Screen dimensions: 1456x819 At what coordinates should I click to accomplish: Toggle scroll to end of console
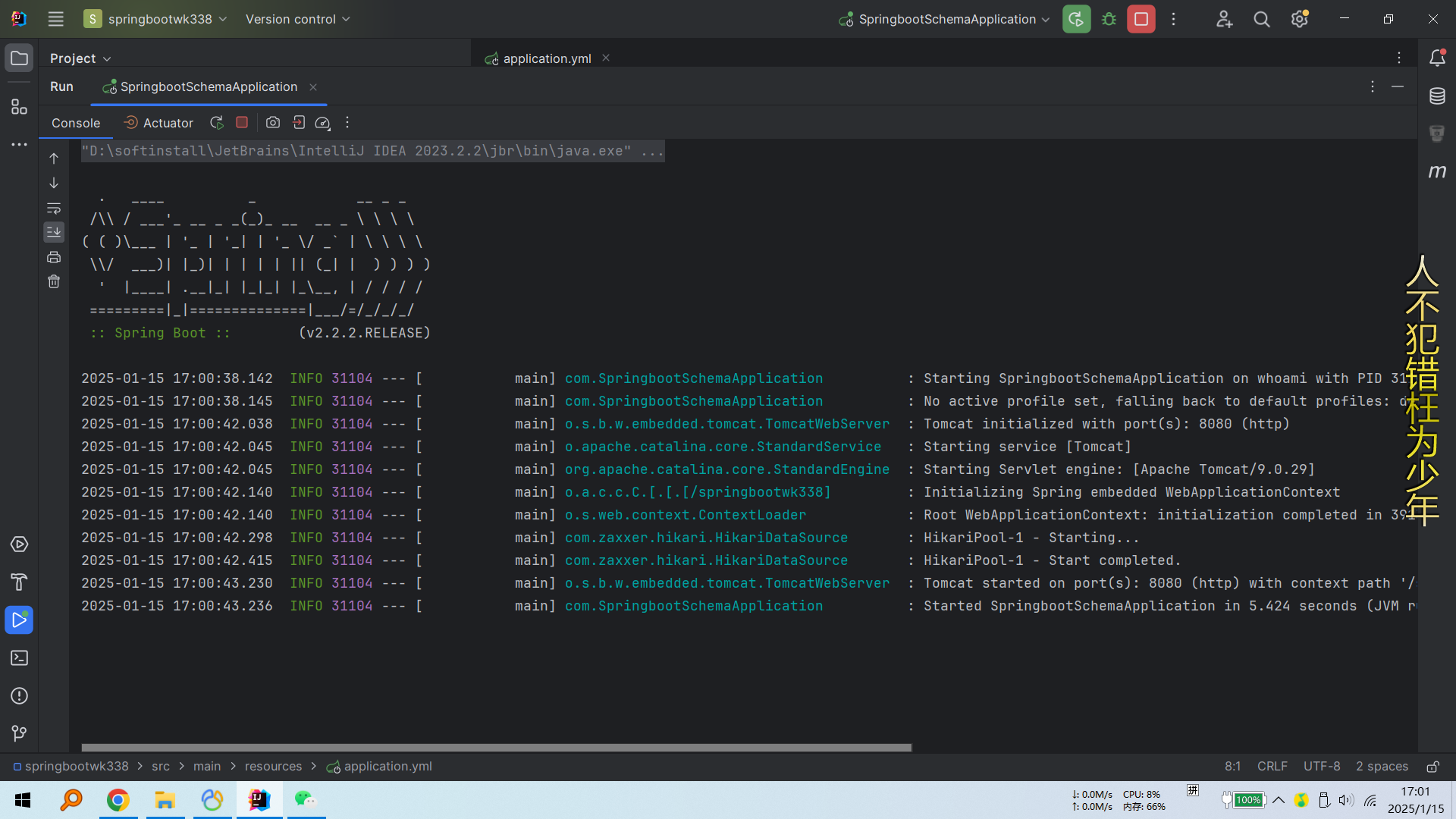[54, 232]
